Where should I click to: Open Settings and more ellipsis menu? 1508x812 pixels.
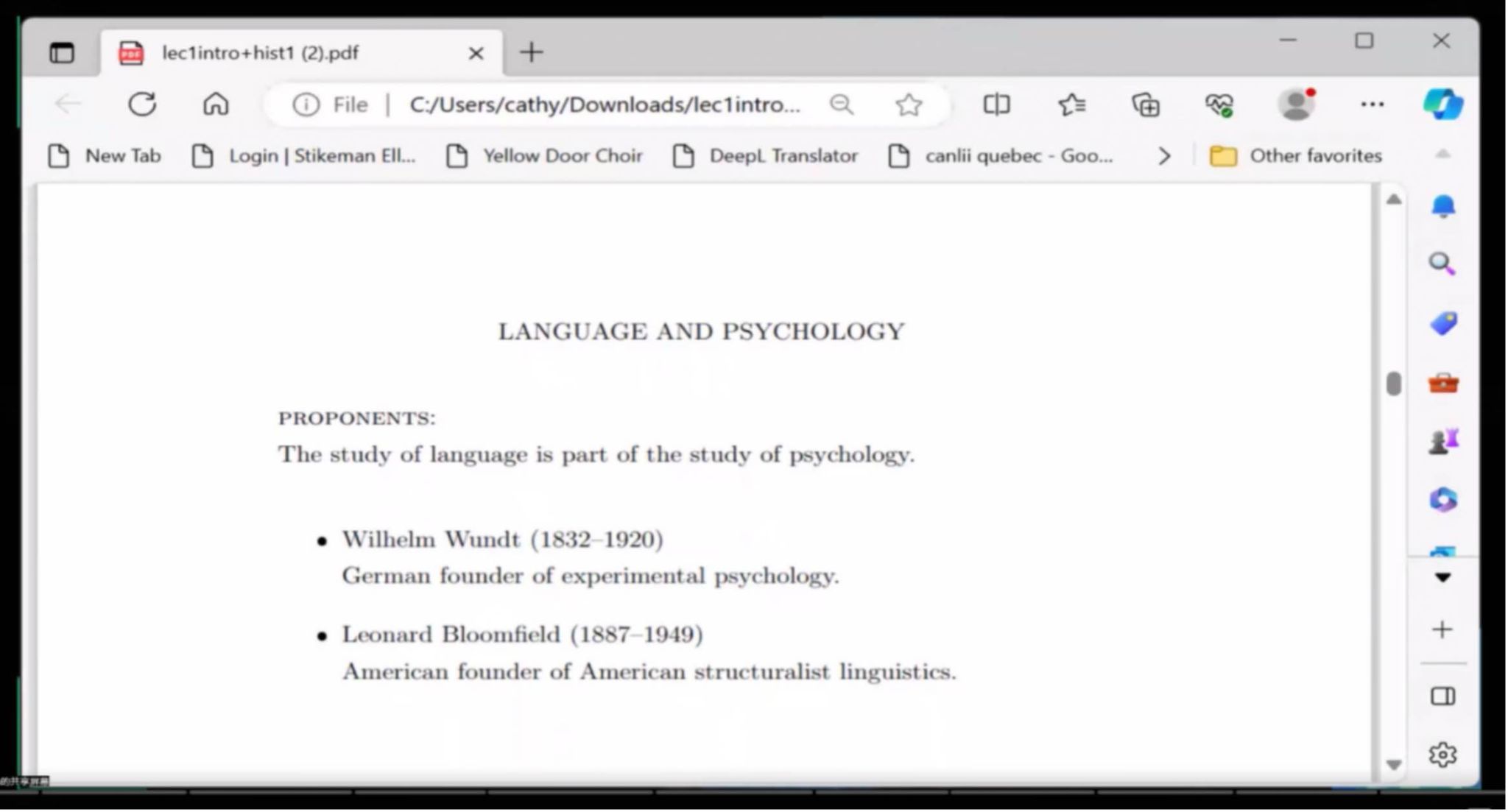(x=1372, y=105)
